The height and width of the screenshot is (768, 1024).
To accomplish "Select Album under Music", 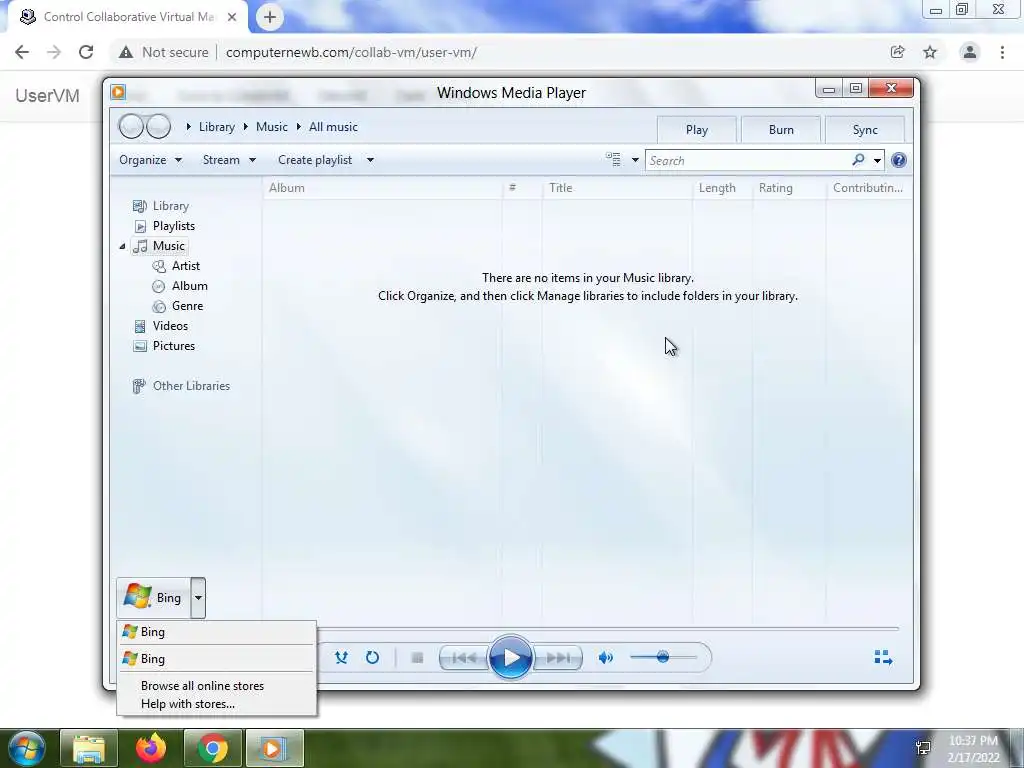I will tap(189, 286).
